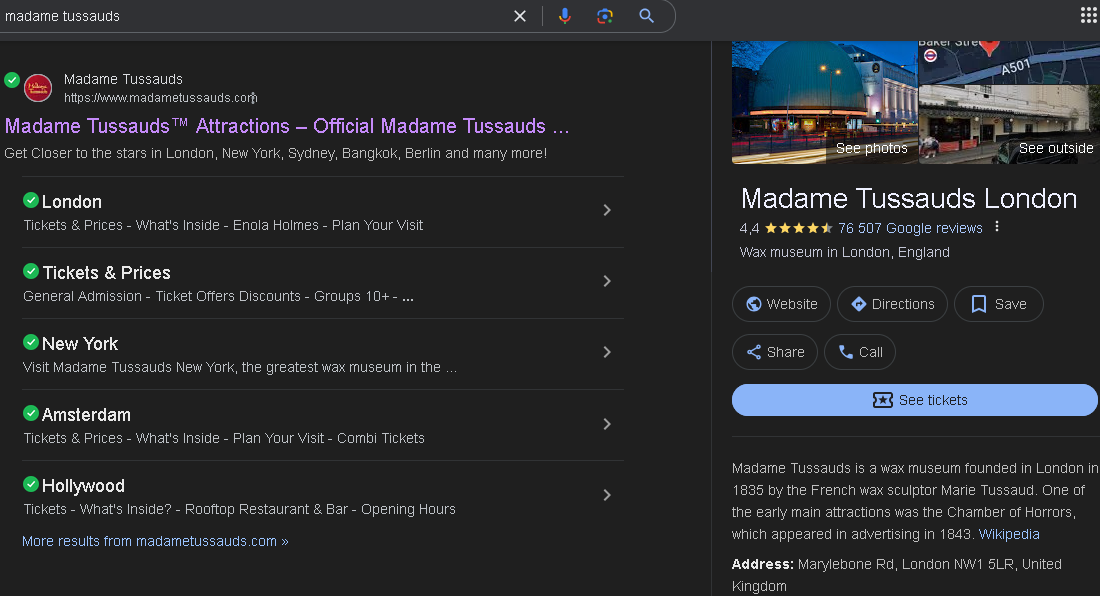Click the https://www.madametussauds.com URL text
This screenshot has width=1100, height=596.
click(x=161, y=98)
